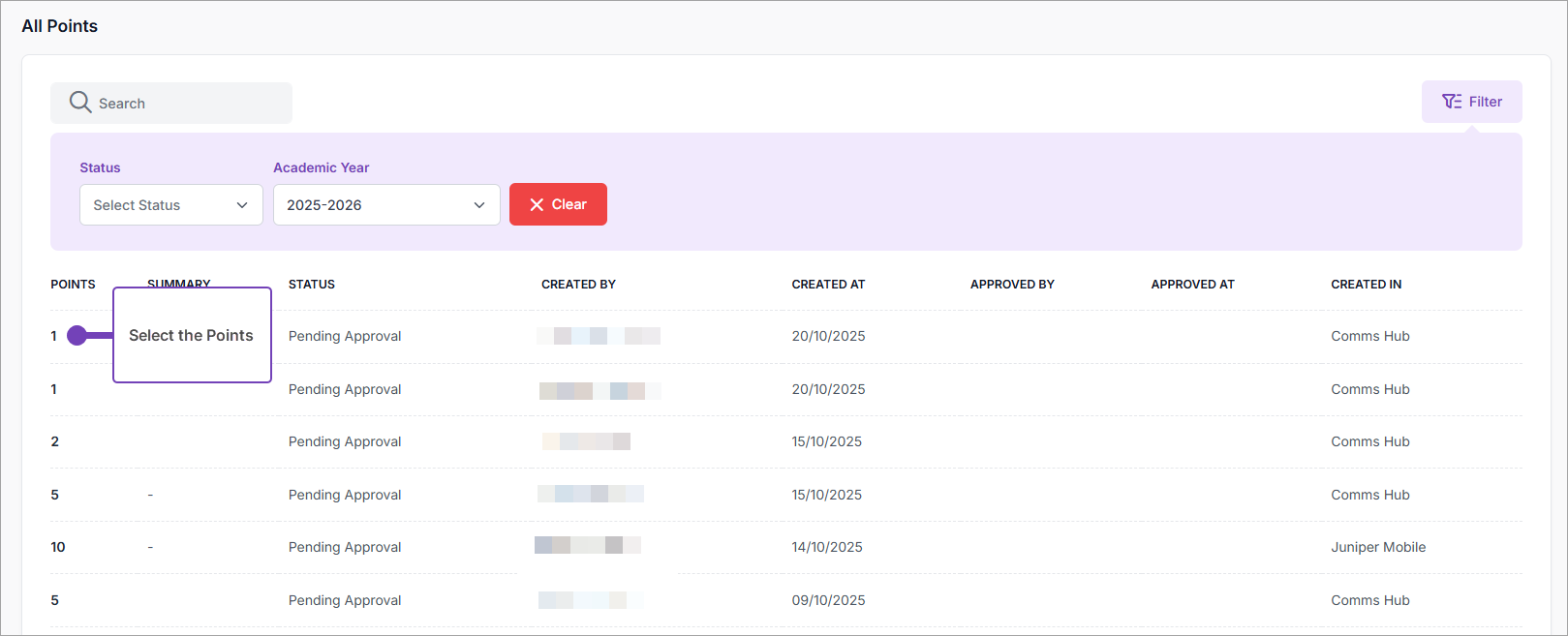Click the APPROVED BY column header
Viewport: 1568px width, 636px height.
coord(1012,285)
